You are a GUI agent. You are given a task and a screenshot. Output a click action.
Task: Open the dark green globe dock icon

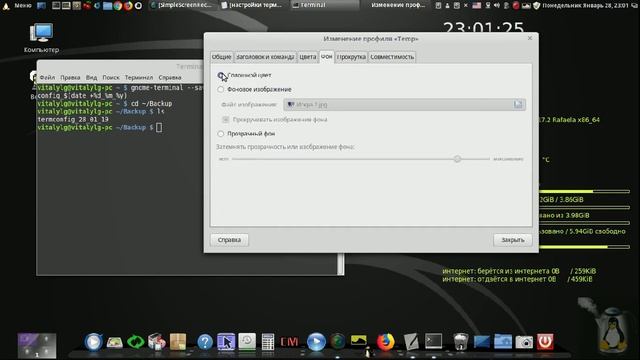click(338, 342)
